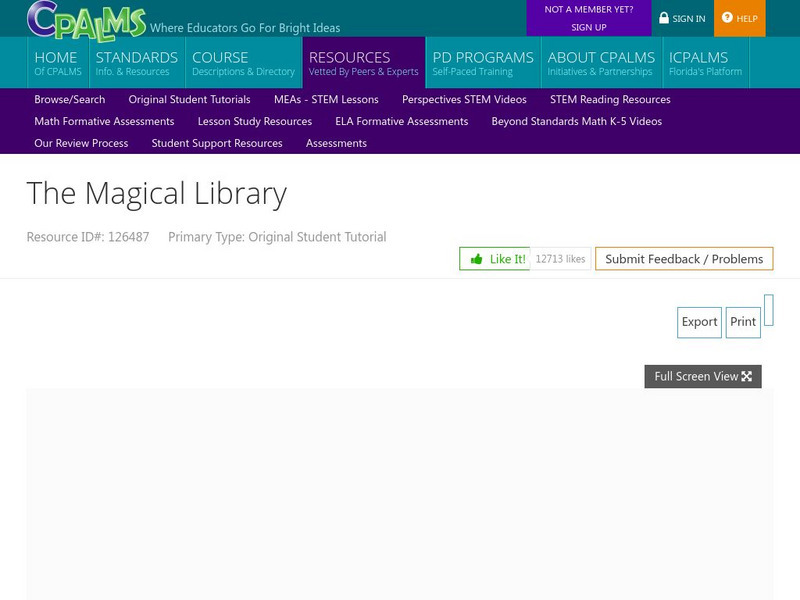Open the Home of CPALMS menu
Image resolution: width=800 pixels, height=600 pixels.
(x=57, y=63)
